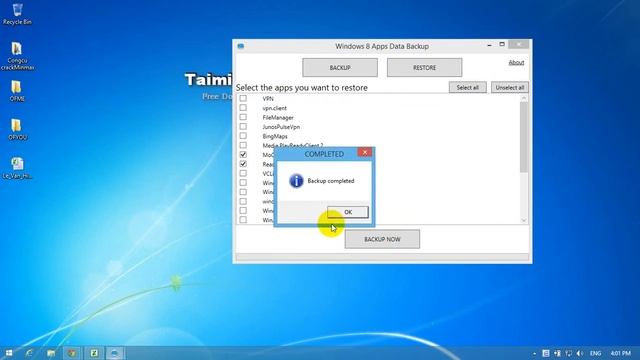Open the Recycle Bin desktop icon
The width and height of the screenshot is (640, 360).
coord(17,14)
